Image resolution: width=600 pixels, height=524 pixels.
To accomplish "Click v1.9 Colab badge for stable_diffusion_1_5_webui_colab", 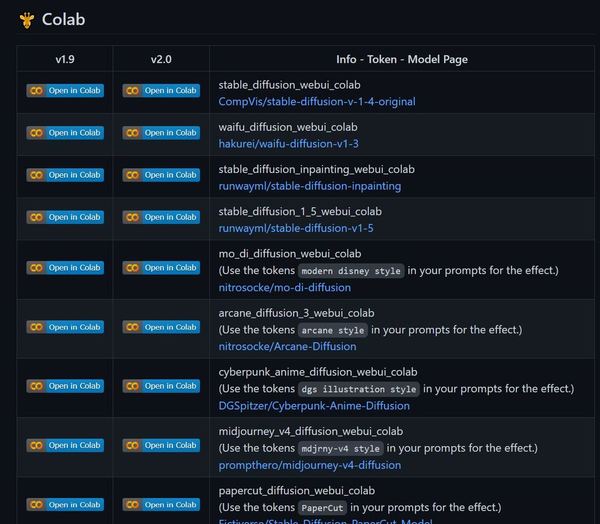I will coord(65,217).
